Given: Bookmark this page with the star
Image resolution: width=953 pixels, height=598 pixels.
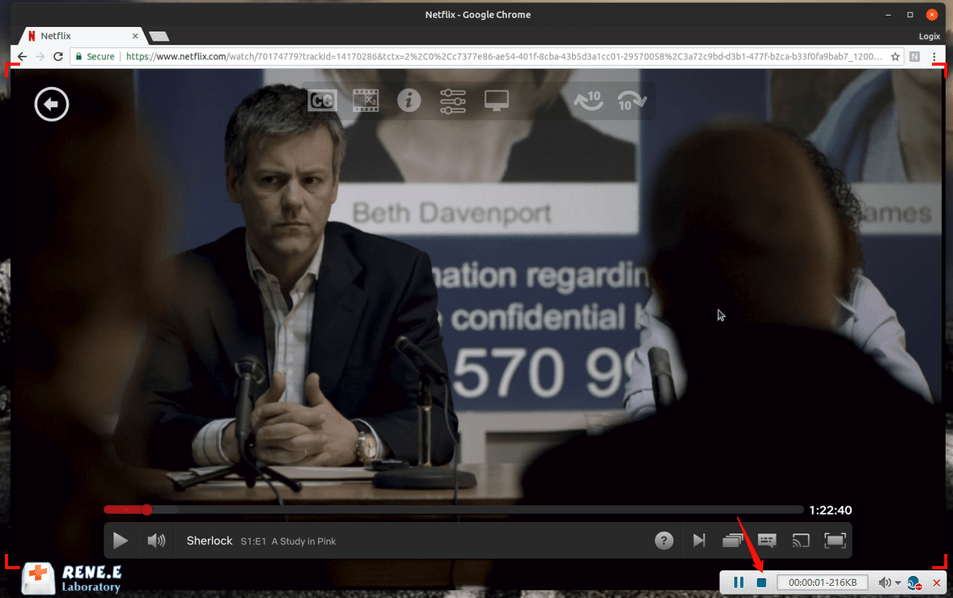Looking at the screenshot, I should coord(895,57).
